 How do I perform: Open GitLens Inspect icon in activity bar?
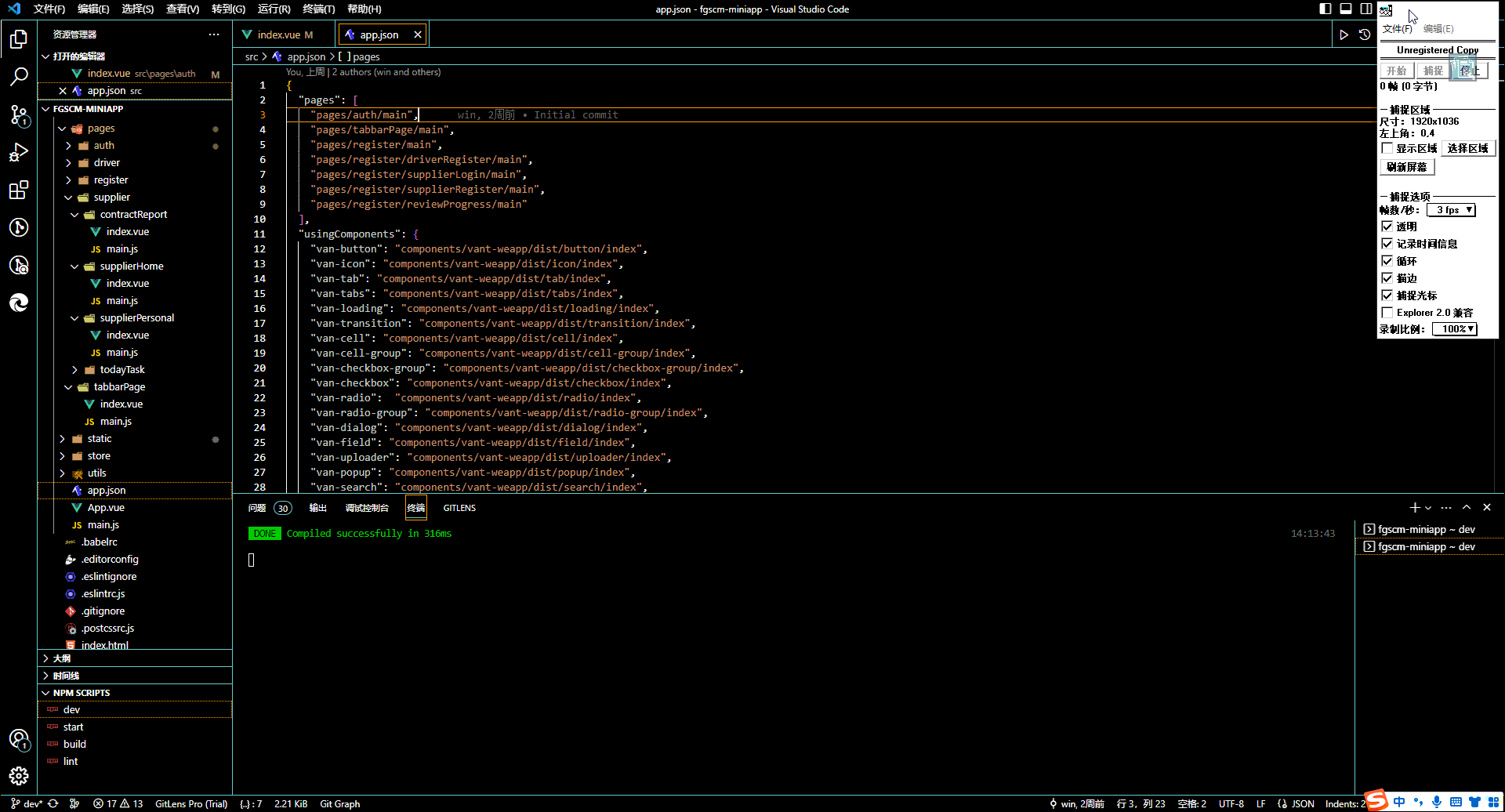(x=19, y=265)
